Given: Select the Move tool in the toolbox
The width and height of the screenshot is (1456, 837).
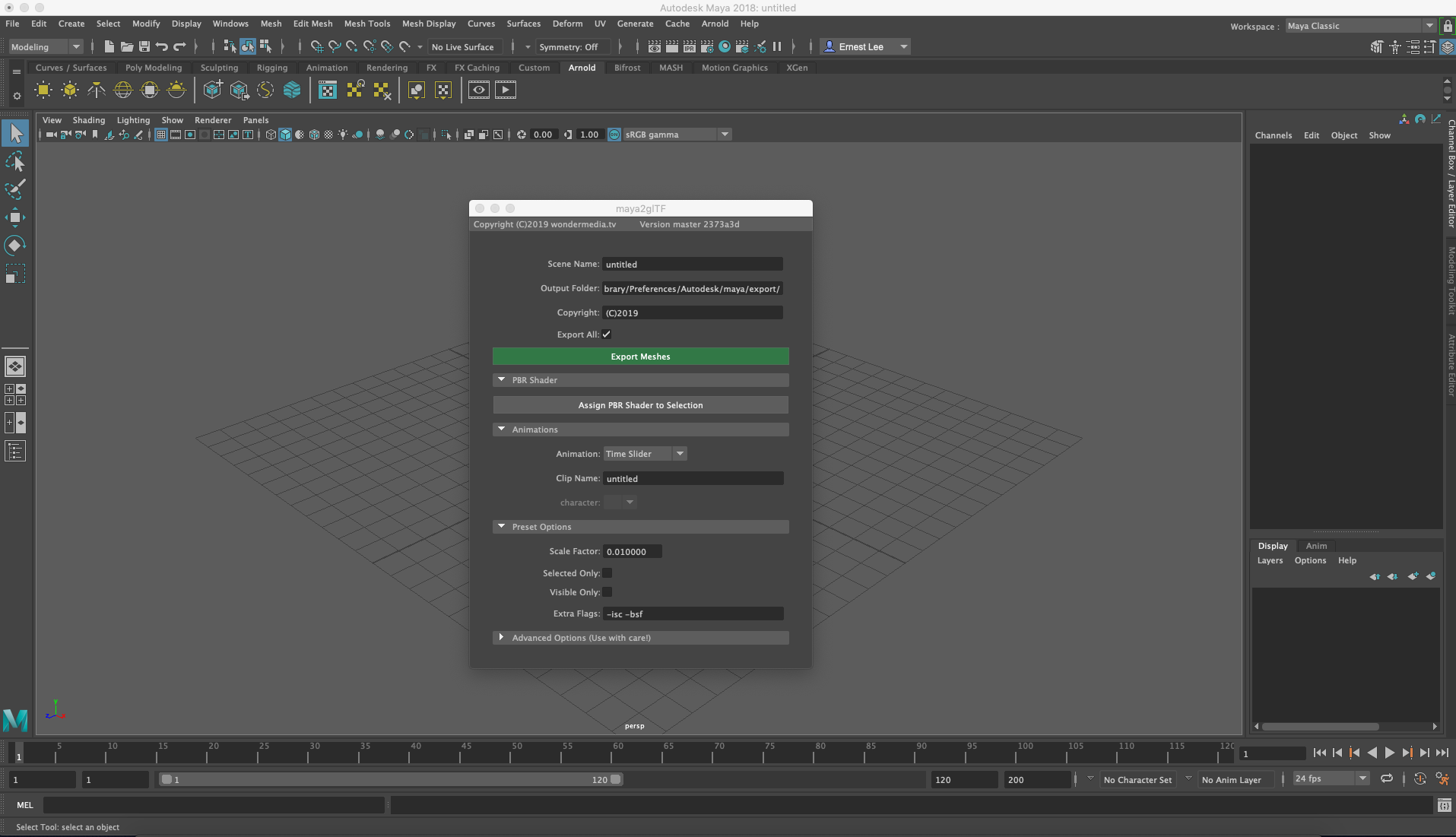Looking at the screenshot, I should pyautogui.click(x=15, y=217).
